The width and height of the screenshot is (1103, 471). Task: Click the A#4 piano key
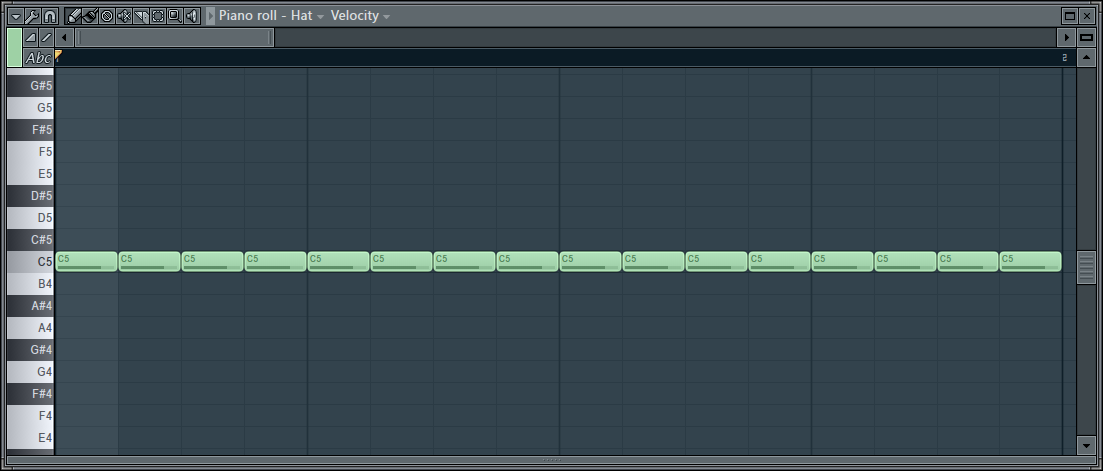[x=31, y=306]
